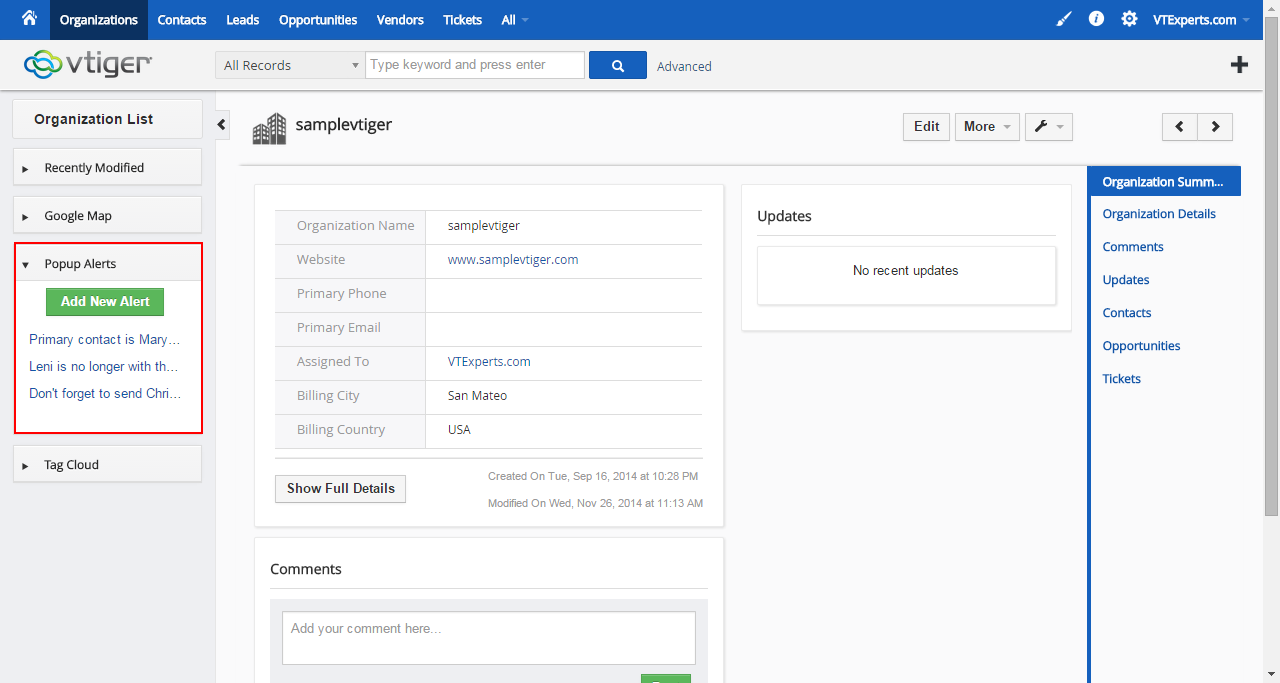The height and width of the screenshot is (683, 1280).
Task: Click the search magnifier button
Action: (618, 65)
